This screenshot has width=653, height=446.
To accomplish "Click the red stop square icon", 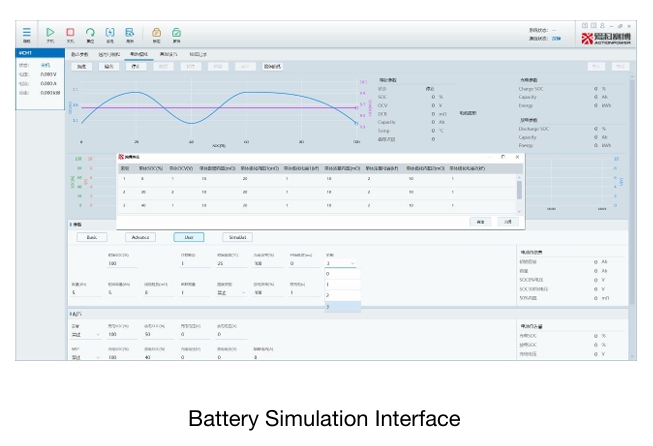I will (70, 32).
